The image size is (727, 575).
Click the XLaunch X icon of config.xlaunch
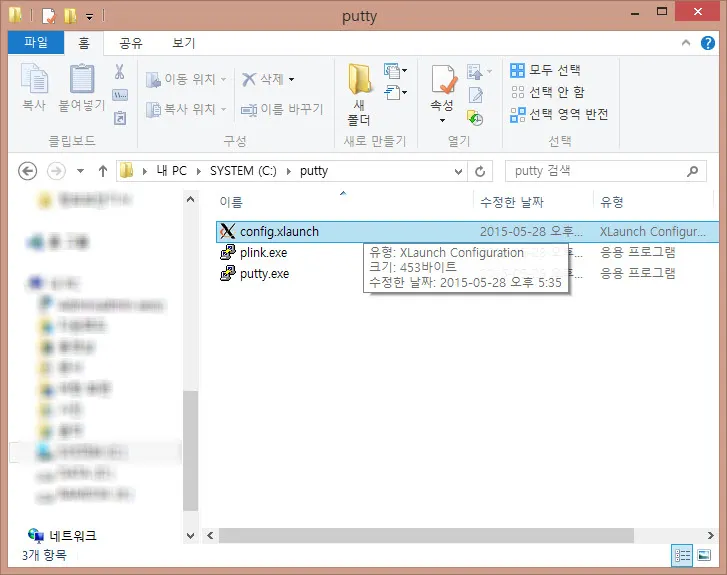(x=228, y=231)
